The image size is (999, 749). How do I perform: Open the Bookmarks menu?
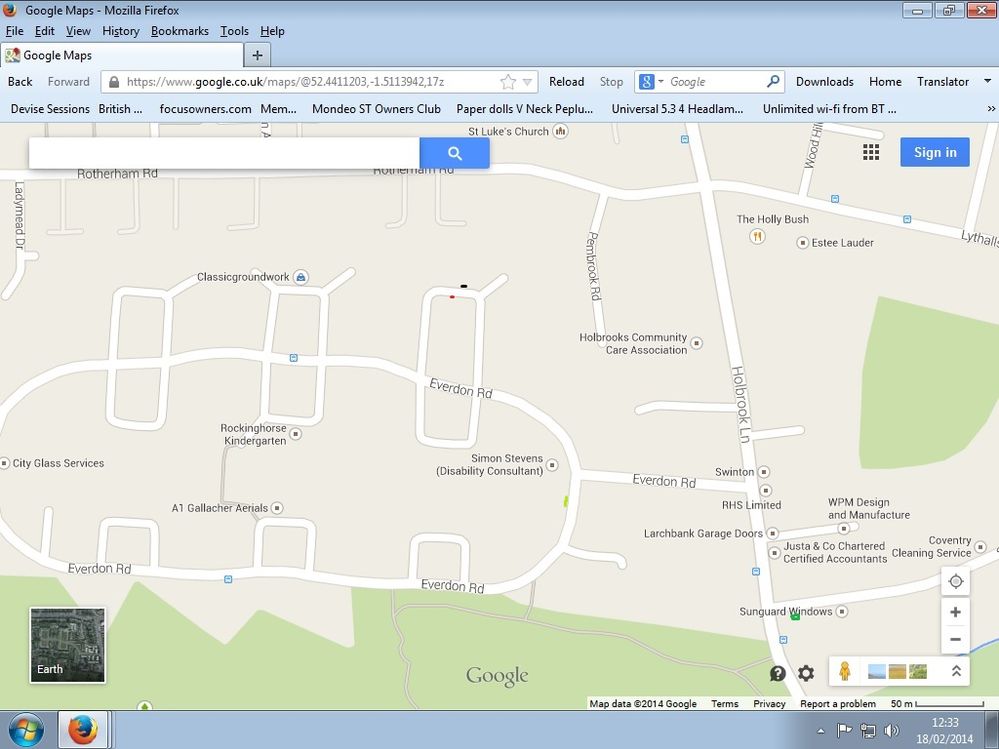tap(180, 31)
